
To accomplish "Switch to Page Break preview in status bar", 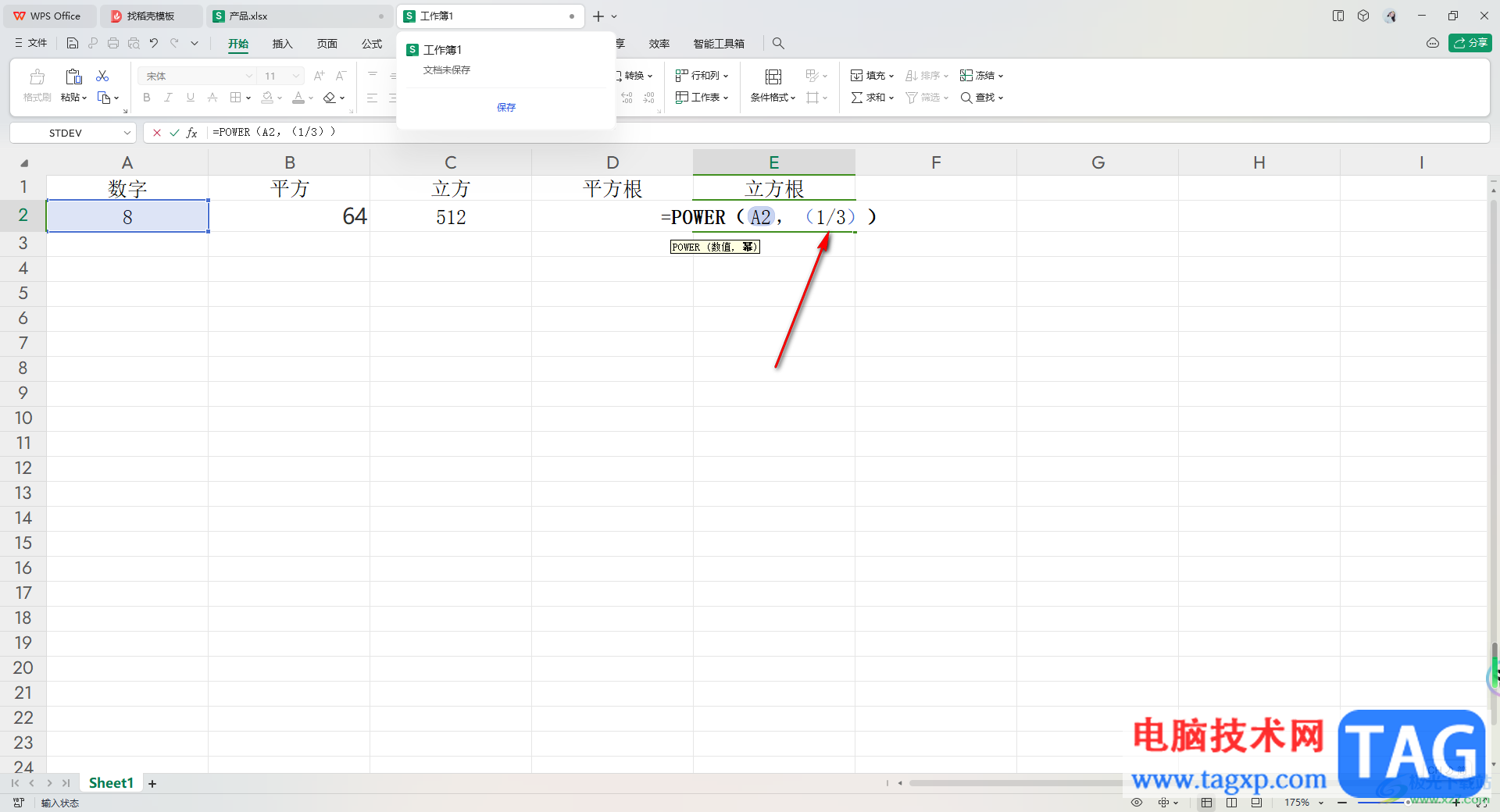I will [1256, 802].
